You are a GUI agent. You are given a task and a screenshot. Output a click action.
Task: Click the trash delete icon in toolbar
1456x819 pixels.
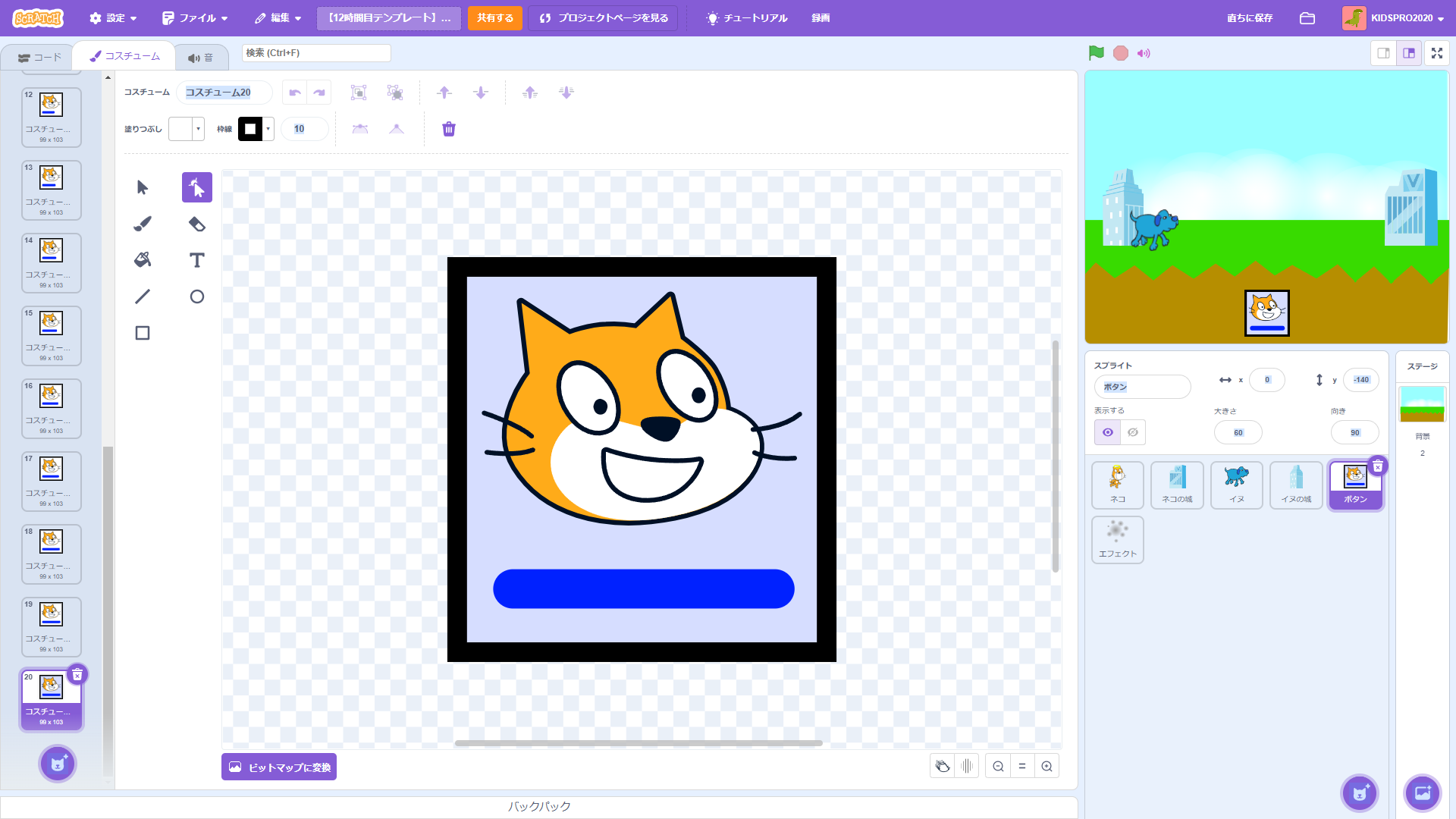[x=449, y=129]
